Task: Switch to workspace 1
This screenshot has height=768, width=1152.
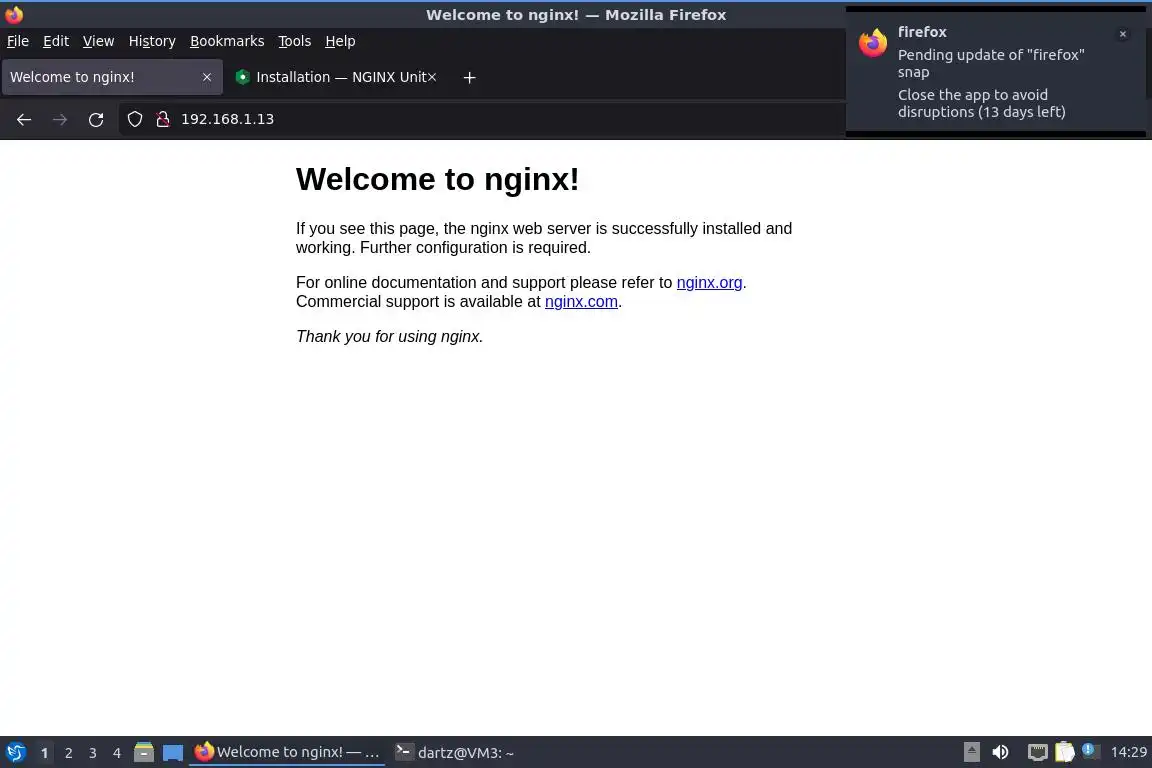Action: click(44, 753)
